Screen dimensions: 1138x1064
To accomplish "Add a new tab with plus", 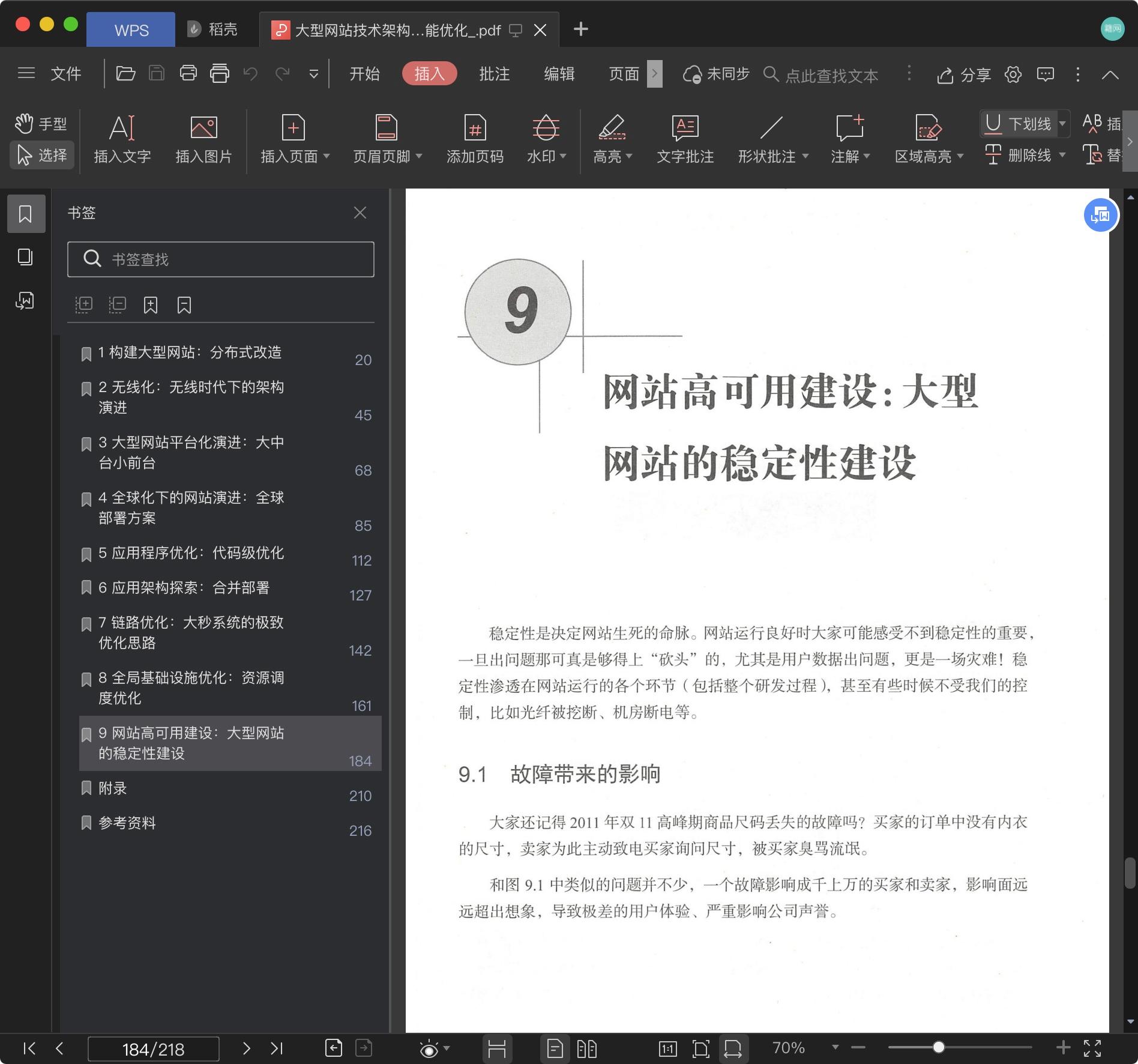I will (x=580, y=29).
